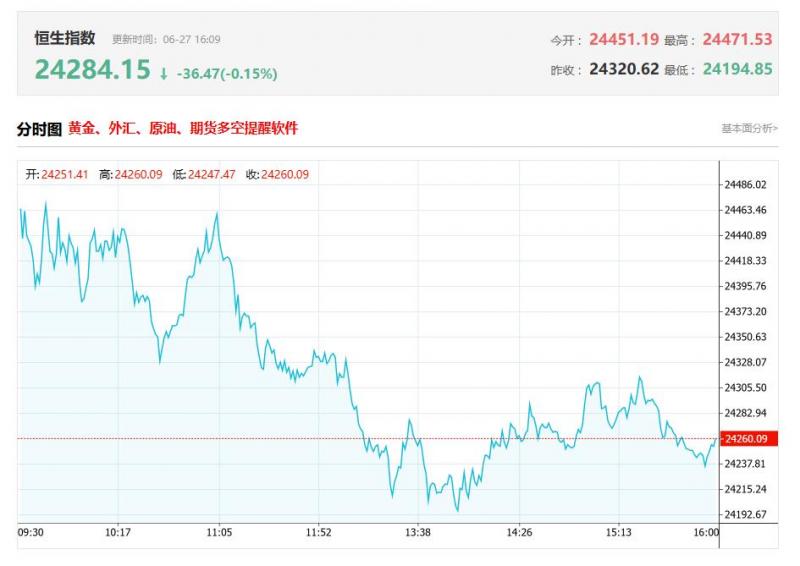Click chart open value 24251.41
This screenshot has height=566, width=800.
65,175
